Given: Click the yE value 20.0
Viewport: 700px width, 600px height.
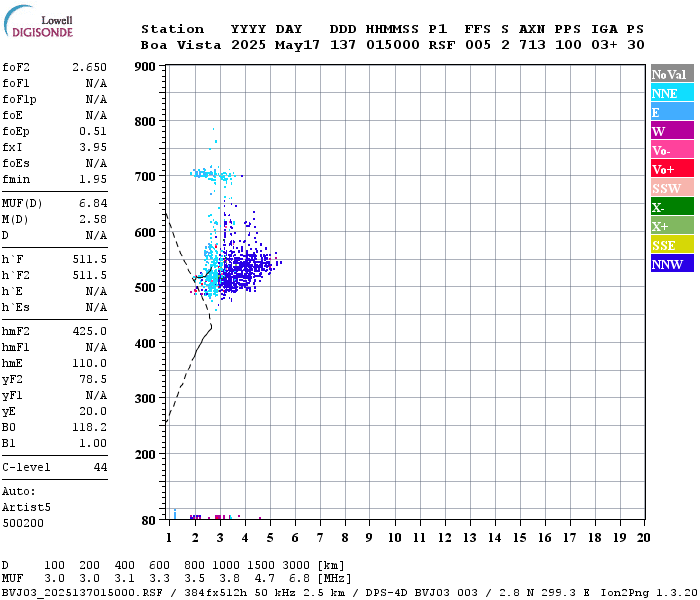Looking at the screenshot, I should 93,412.
